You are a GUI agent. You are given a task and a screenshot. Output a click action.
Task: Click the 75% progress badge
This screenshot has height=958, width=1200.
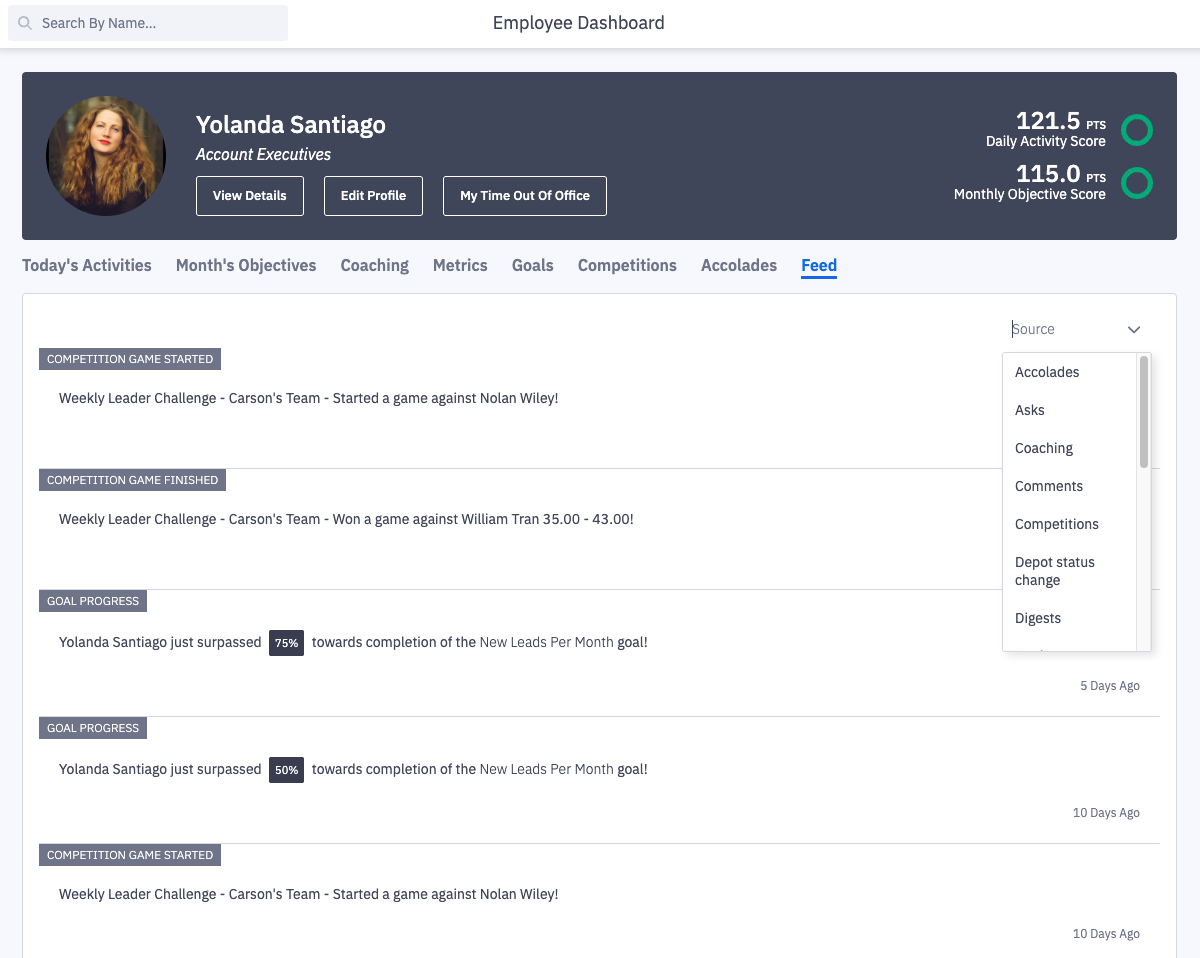pos(286,642)
